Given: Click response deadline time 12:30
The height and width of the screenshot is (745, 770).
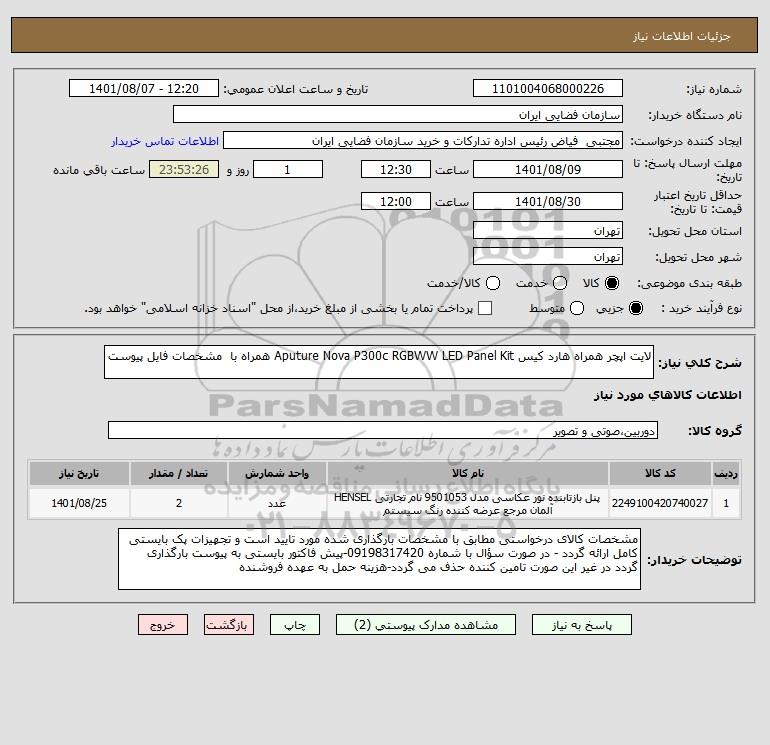Looking at the screenshot, I should [x=395, y=169].
